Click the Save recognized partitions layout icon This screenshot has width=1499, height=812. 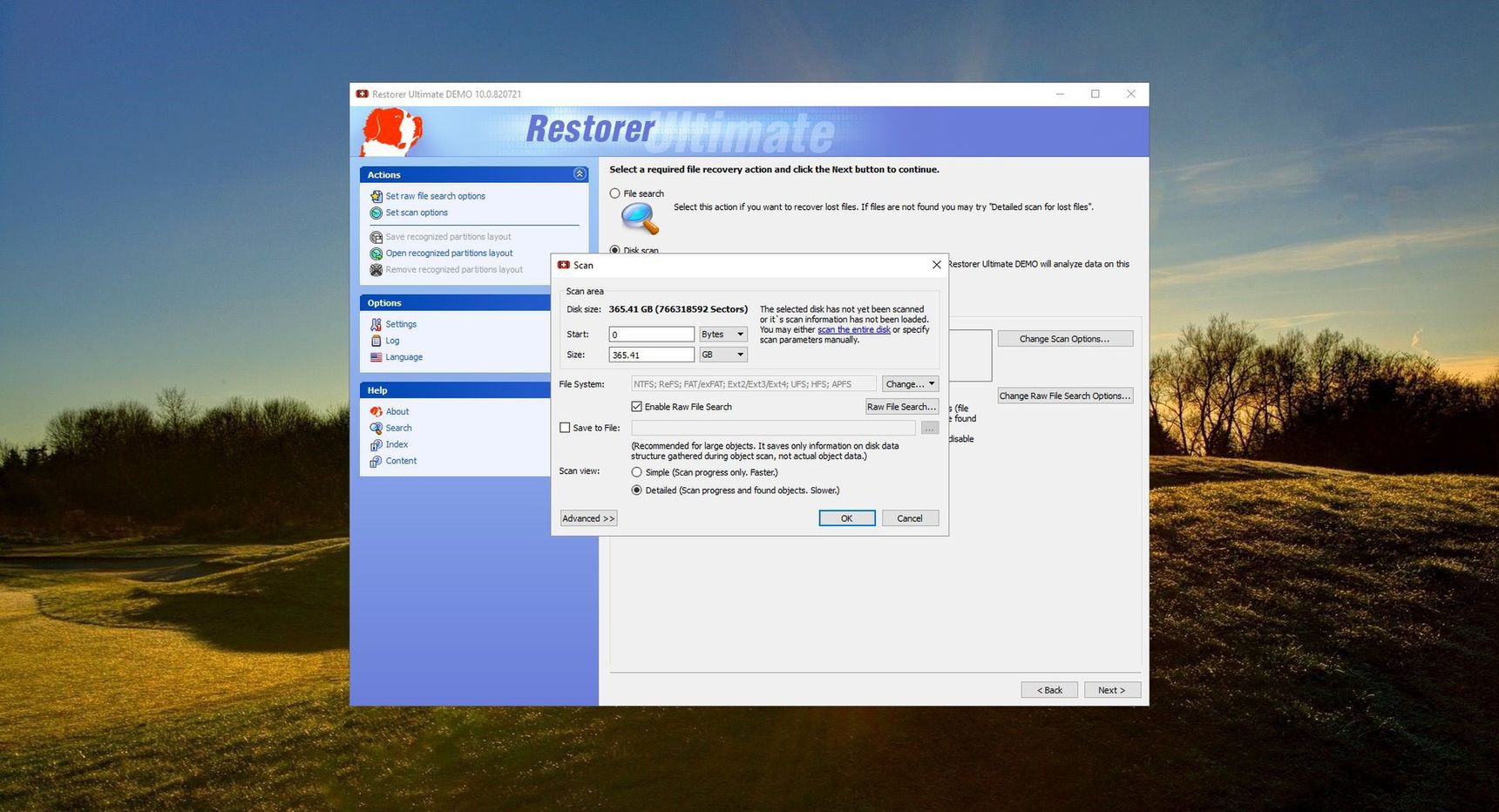point(376,237)
